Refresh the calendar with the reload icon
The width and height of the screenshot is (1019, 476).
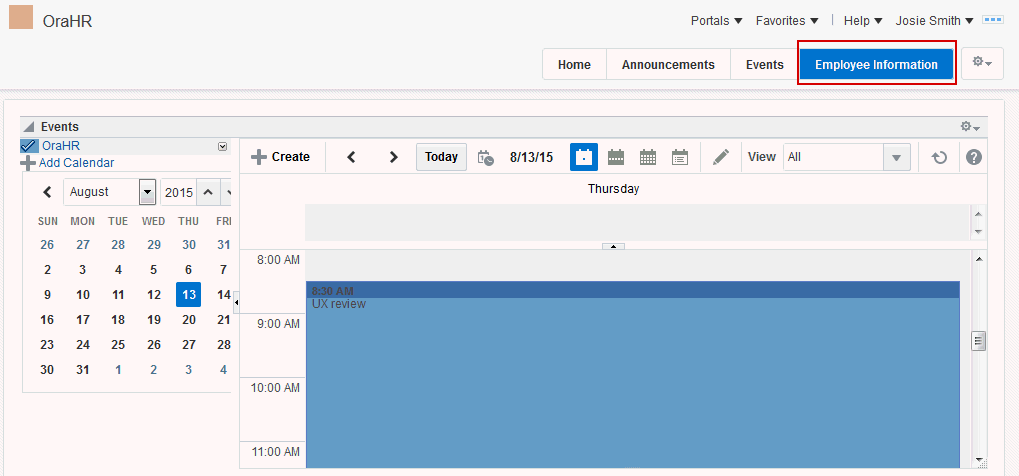(x=939, y=157)
